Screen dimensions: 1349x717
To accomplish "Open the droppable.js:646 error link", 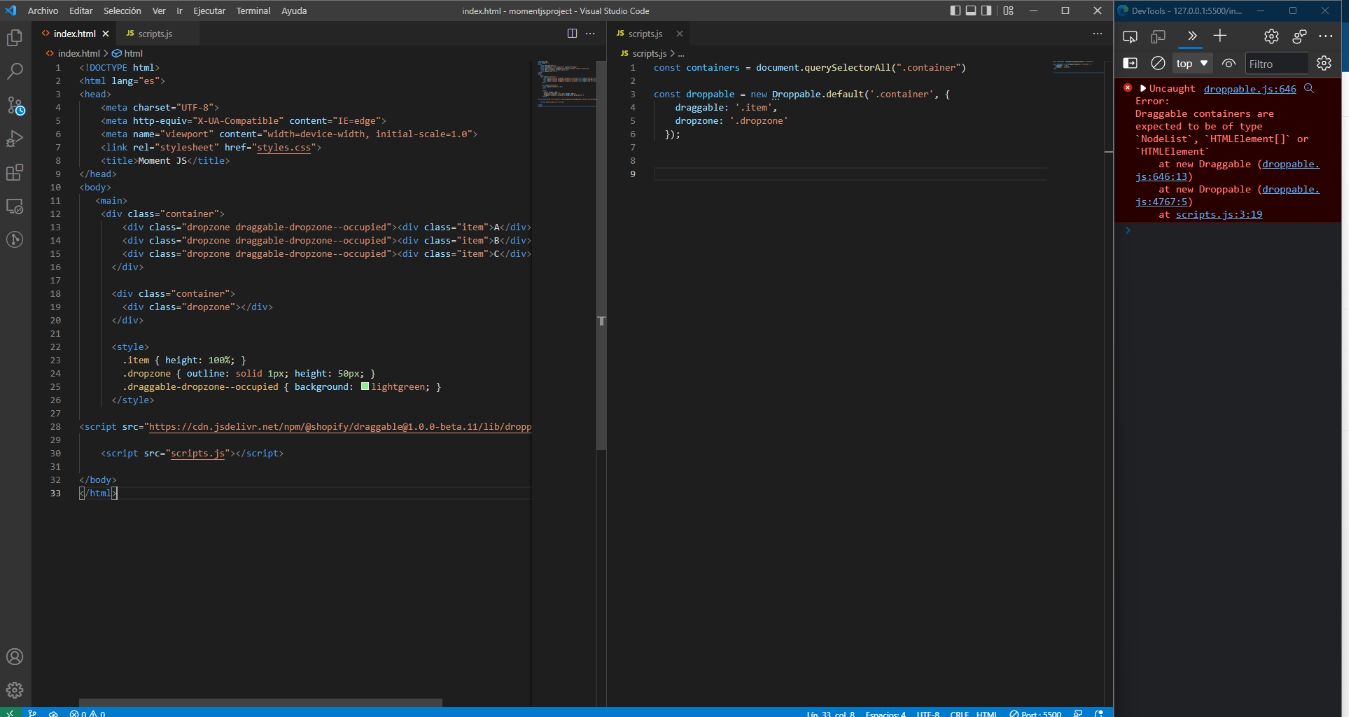I will coord(1248,88).
